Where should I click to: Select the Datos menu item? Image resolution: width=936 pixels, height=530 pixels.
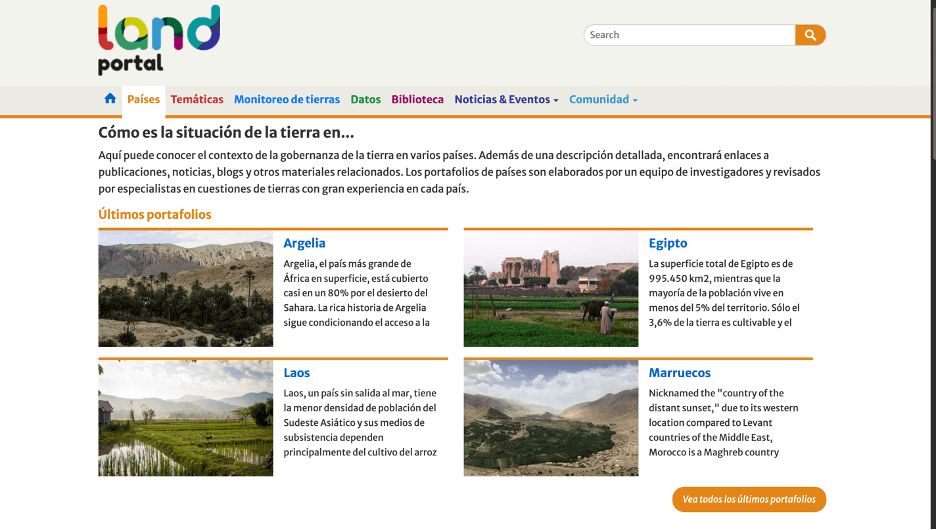366,100
